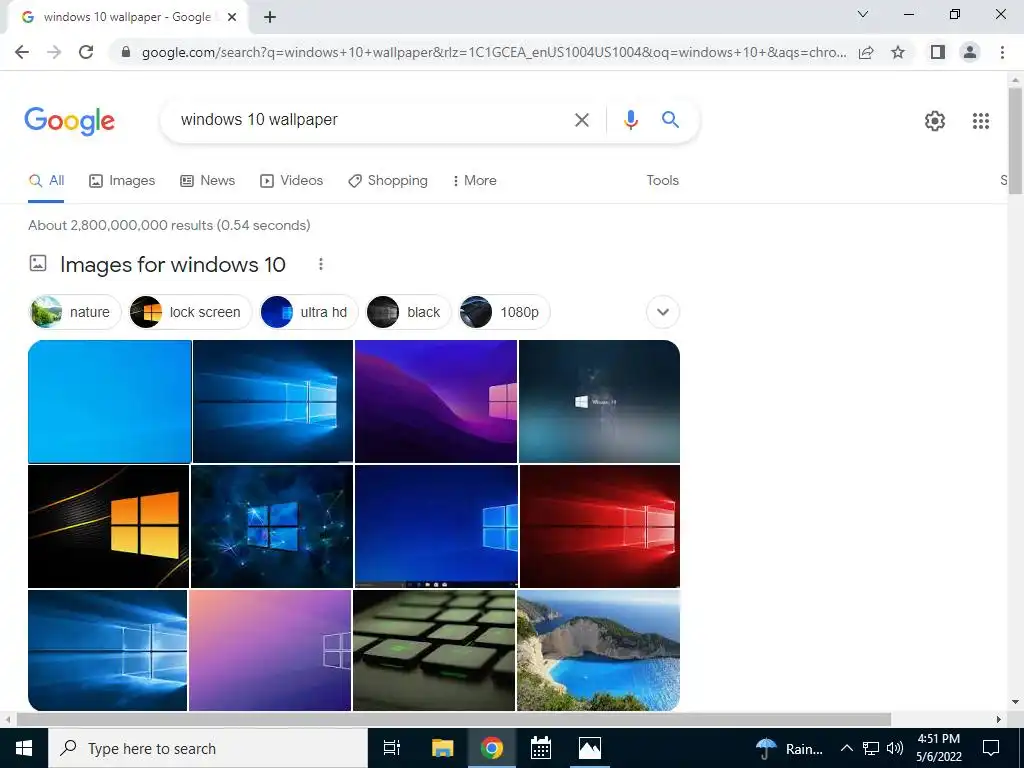Image resolution: width=1024 pixels, height=768 pixels.
Task: Open the beach cove wallpaper thumbnail
Action: click(x=598, y=650)
